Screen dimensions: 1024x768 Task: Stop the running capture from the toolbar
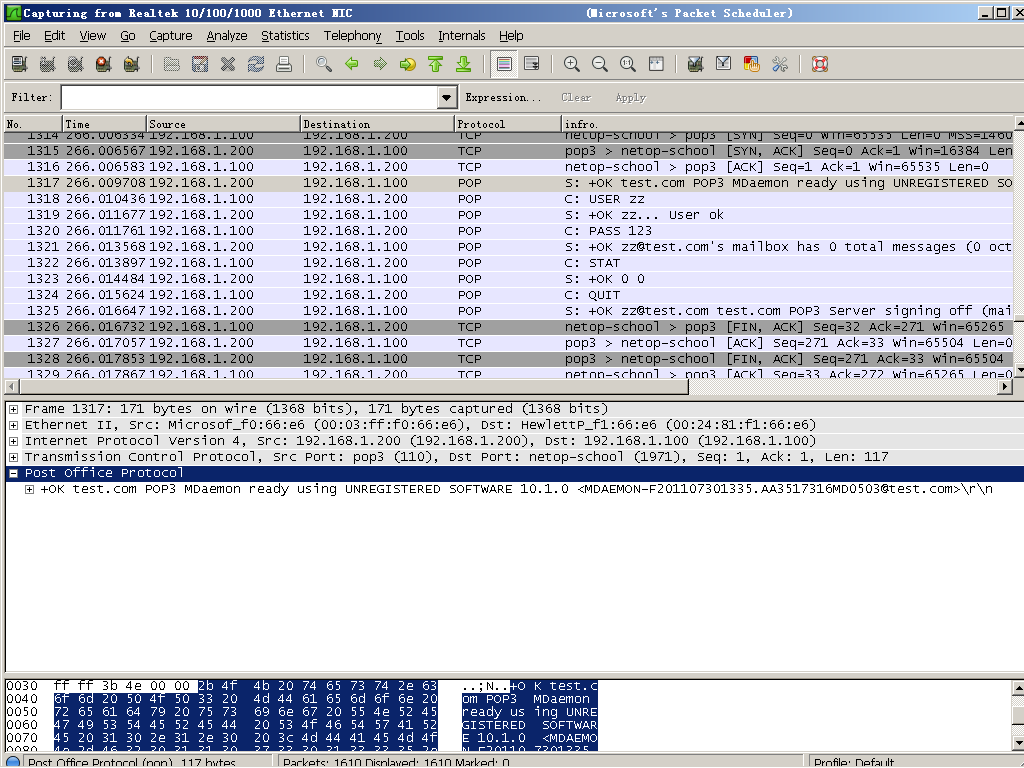[103, 64]
